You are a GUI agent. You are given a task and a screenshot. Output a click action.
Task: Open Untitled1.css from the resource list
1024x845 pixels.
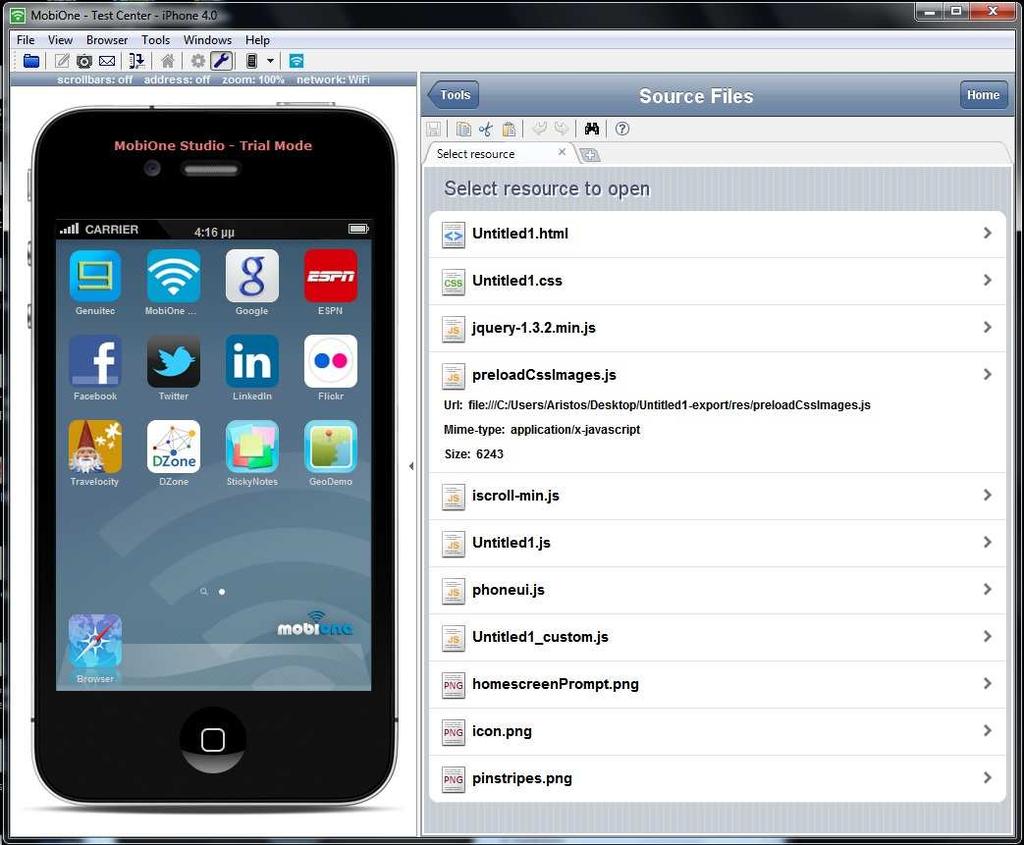pyautogui.click(x=716, y=281)
